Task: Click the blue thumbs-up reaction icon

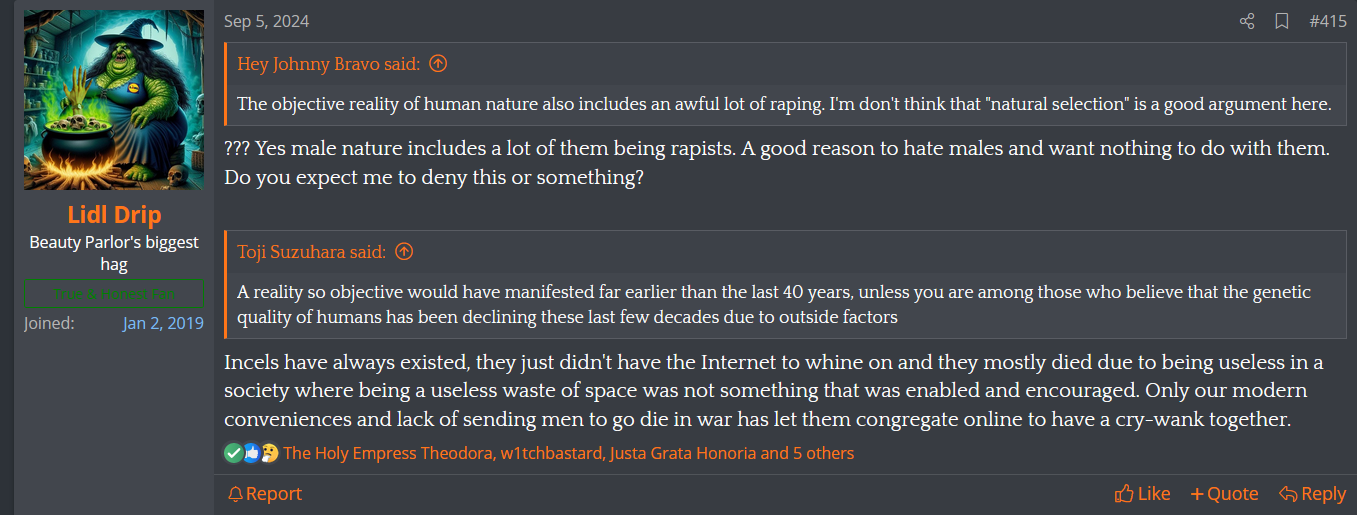Action: [251, 453]
